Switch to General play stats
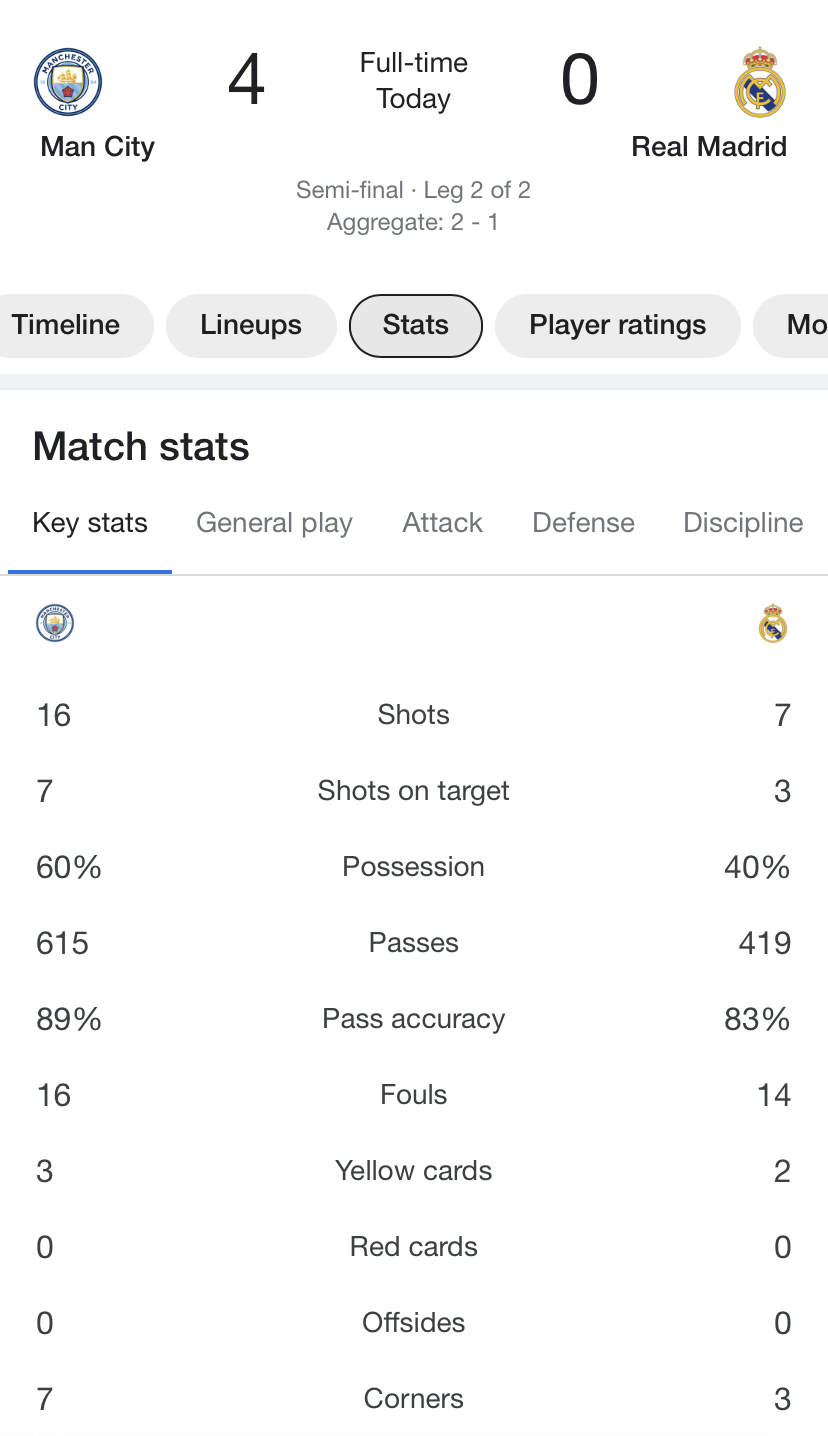Screen dimensions: 828x1436 pyautogui.click(x=274, y=523)
